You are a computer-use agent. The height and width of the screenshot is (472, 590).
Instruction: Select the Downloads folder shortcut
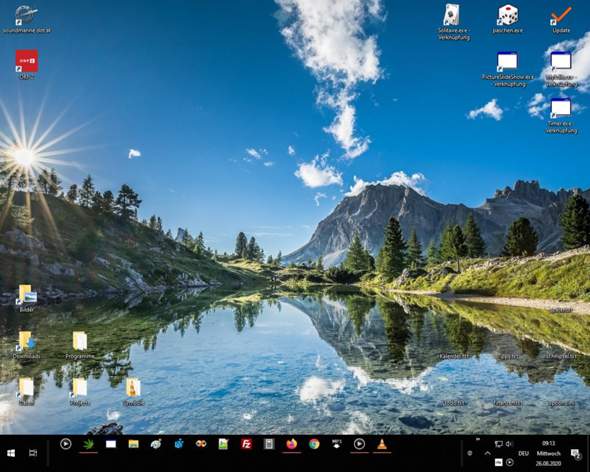(26, 345)
